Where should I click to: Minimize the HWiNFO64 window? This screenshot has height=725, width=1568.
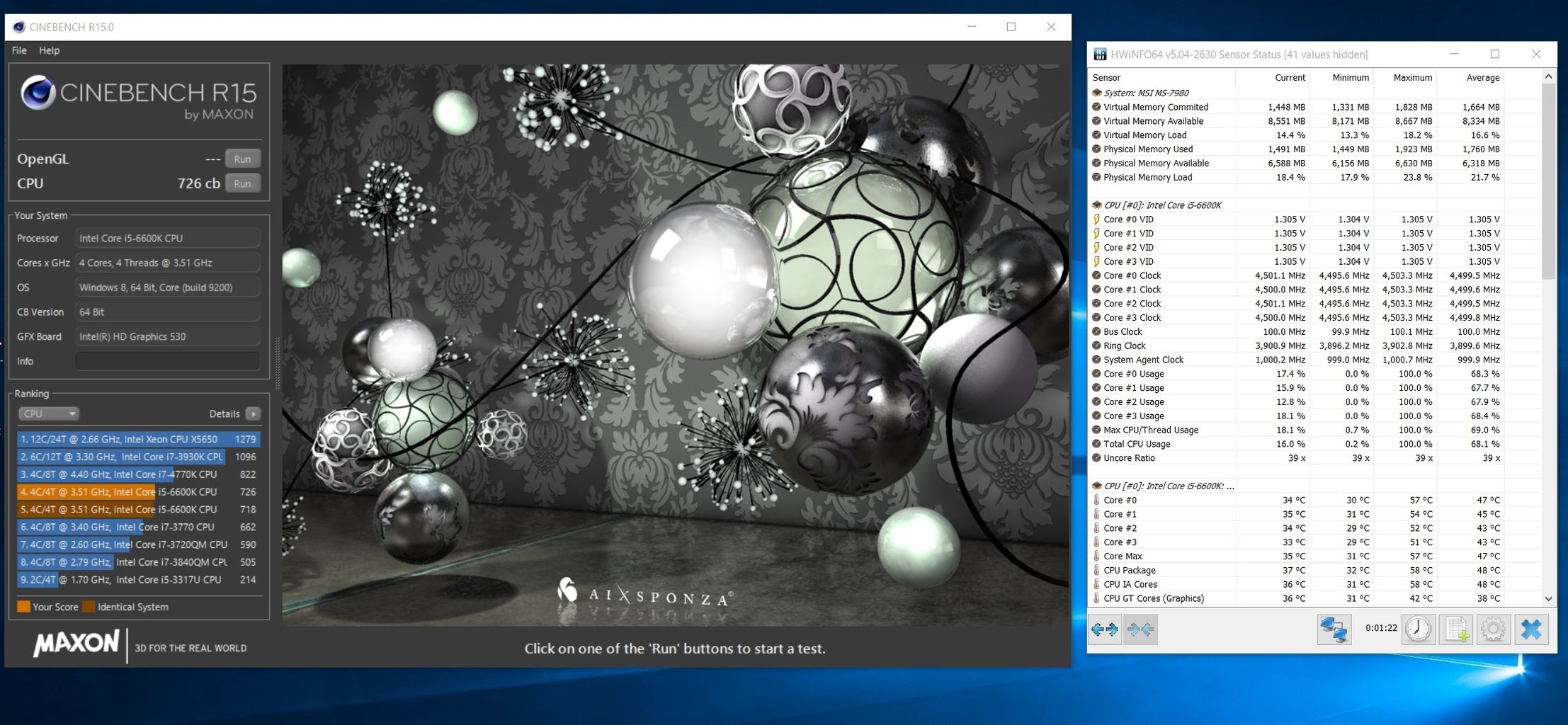[1454, 55]
